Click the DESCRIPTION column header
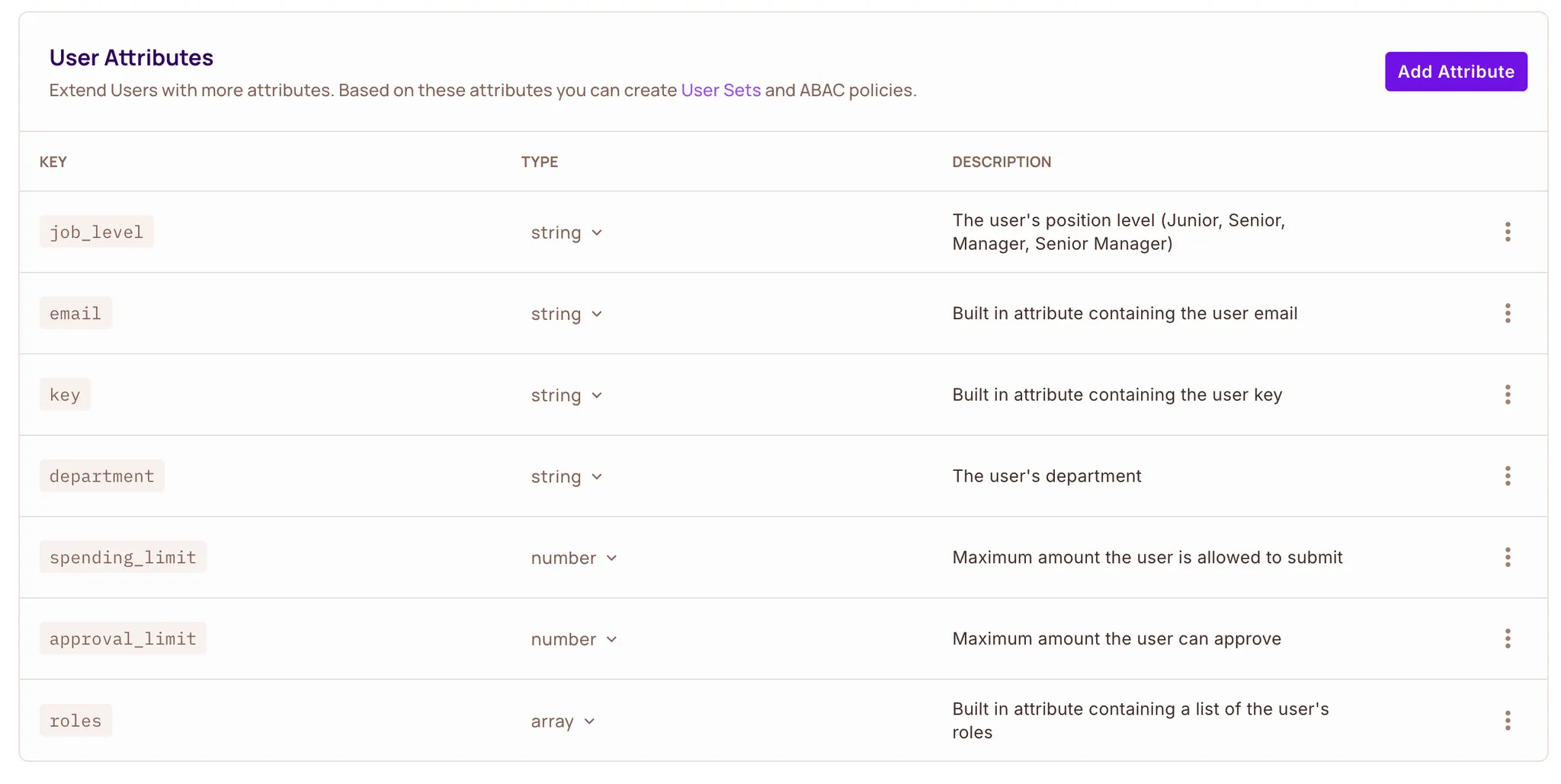1561x784 pixels. click(x=1001, y=162)
